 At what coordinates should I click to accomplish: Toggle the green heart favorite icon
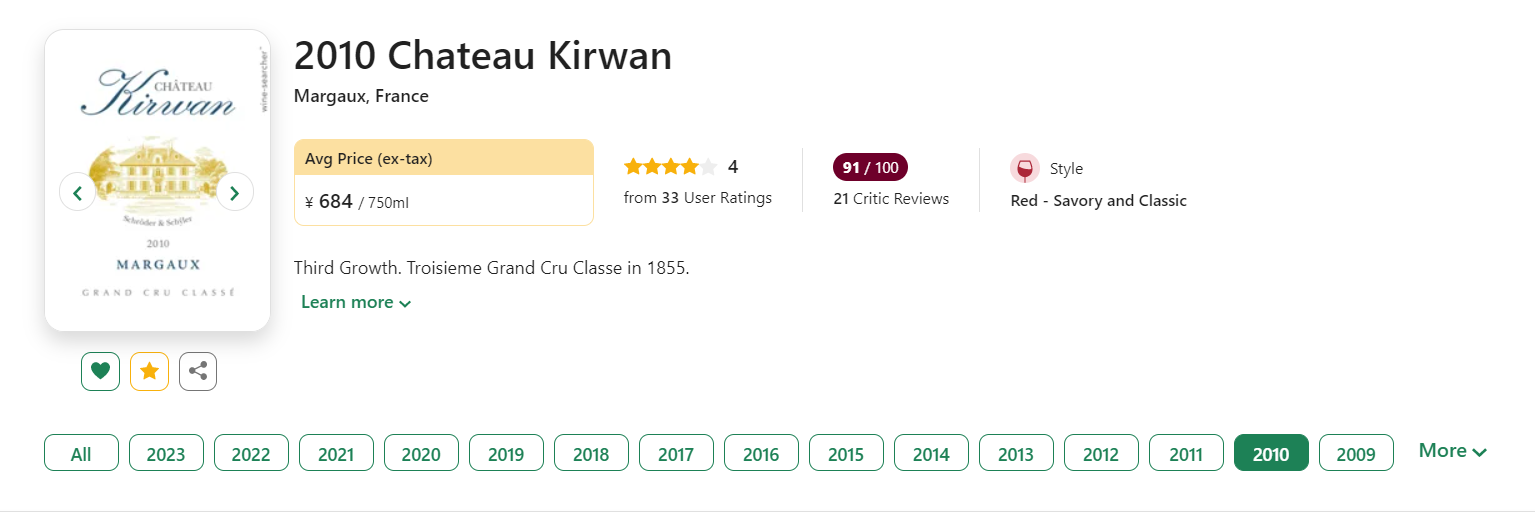pos(100,371)
